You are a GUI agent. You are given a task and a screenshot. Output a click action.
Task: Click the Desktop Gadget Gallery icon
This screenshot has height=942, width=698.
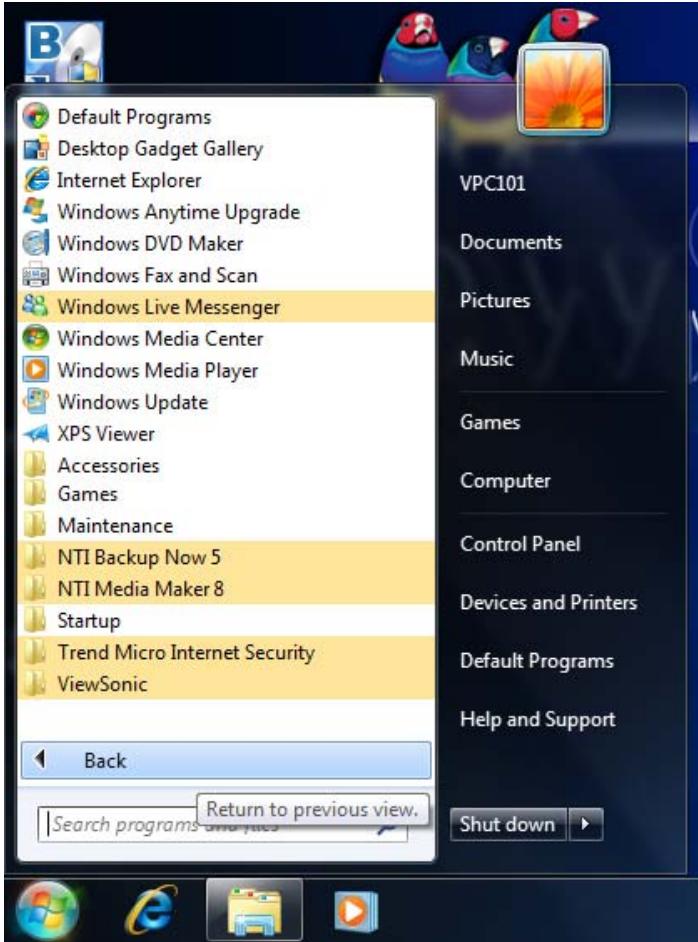point(35,148)
